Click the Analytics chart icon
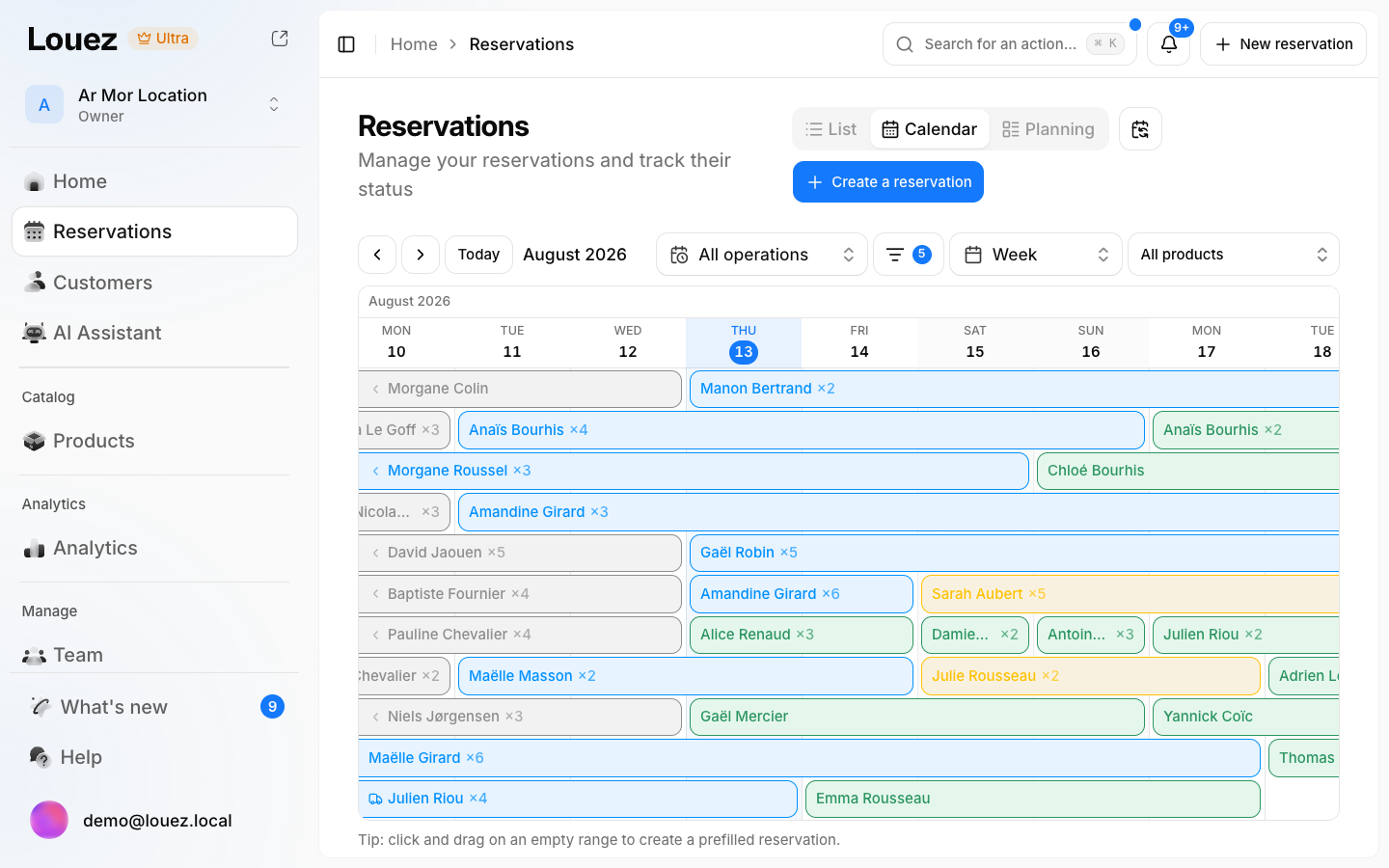Viewport: 1389px width, 868px height. [x=35, y=548]
